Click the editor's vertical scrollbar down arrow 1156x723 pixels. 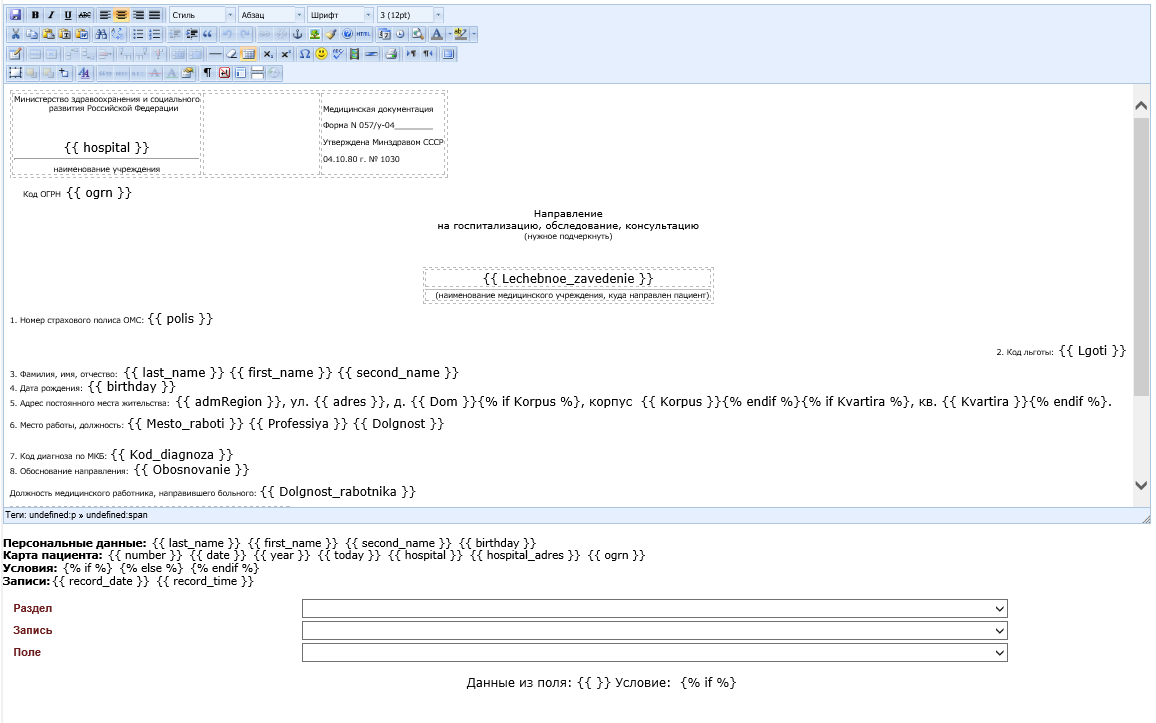point(1141,486)
